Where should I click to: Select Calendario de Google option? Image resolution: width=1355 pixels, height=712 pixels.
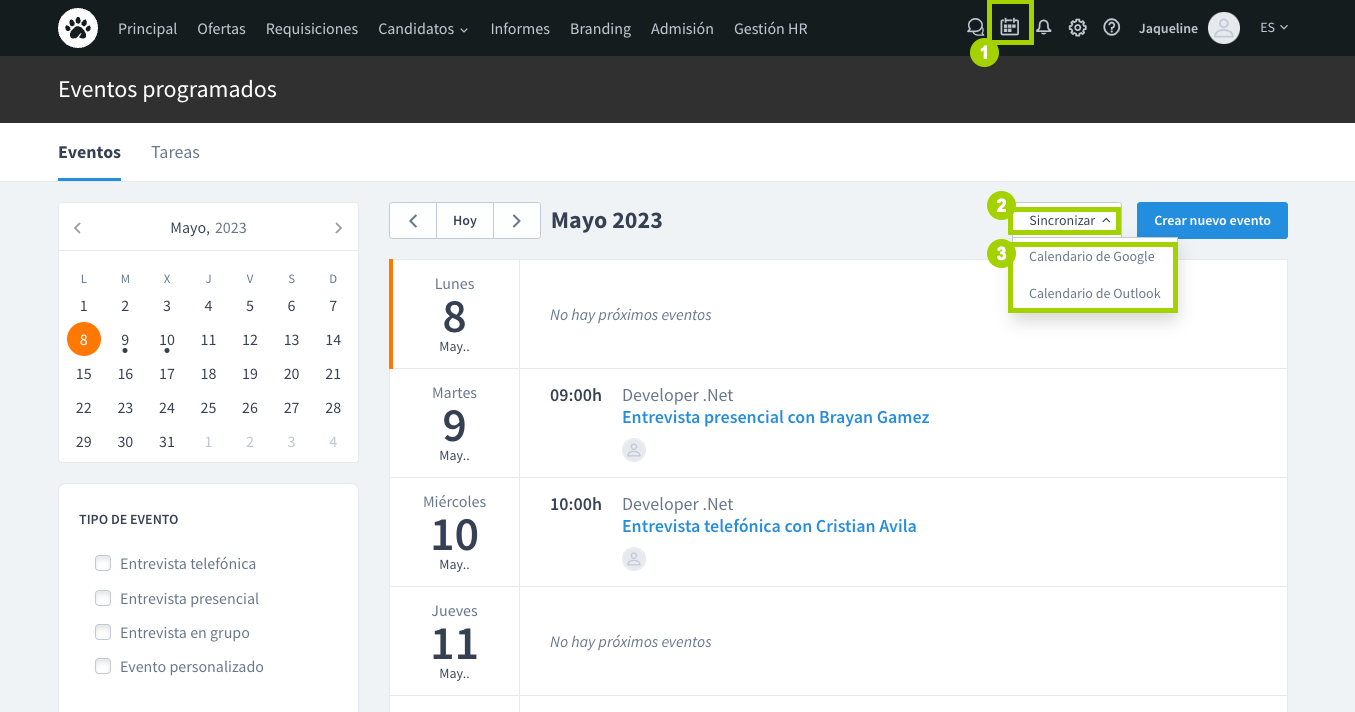[1091, 257]
